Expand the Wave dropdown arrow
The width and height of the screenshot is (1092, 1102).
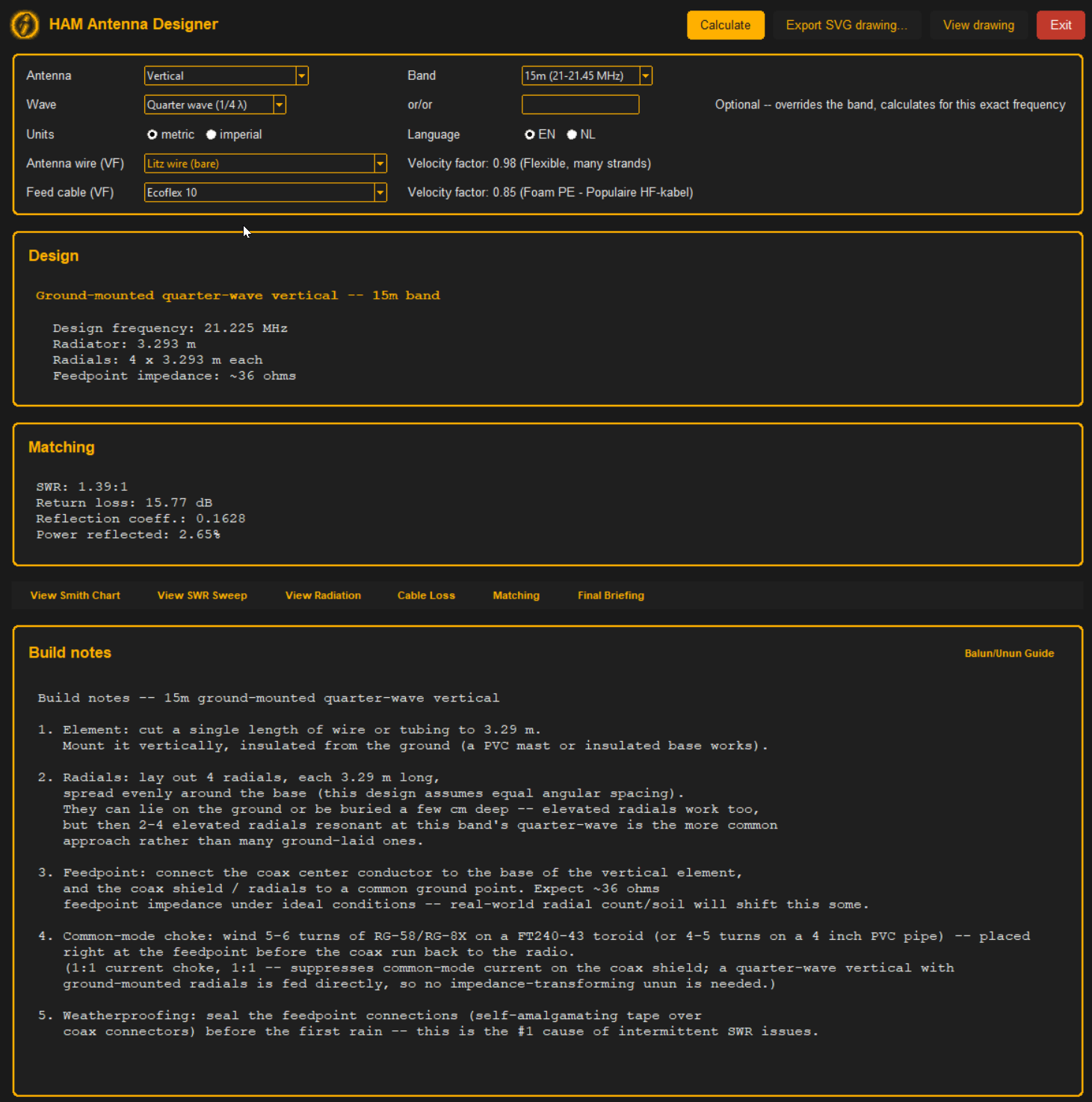click(x=280, y=105)
